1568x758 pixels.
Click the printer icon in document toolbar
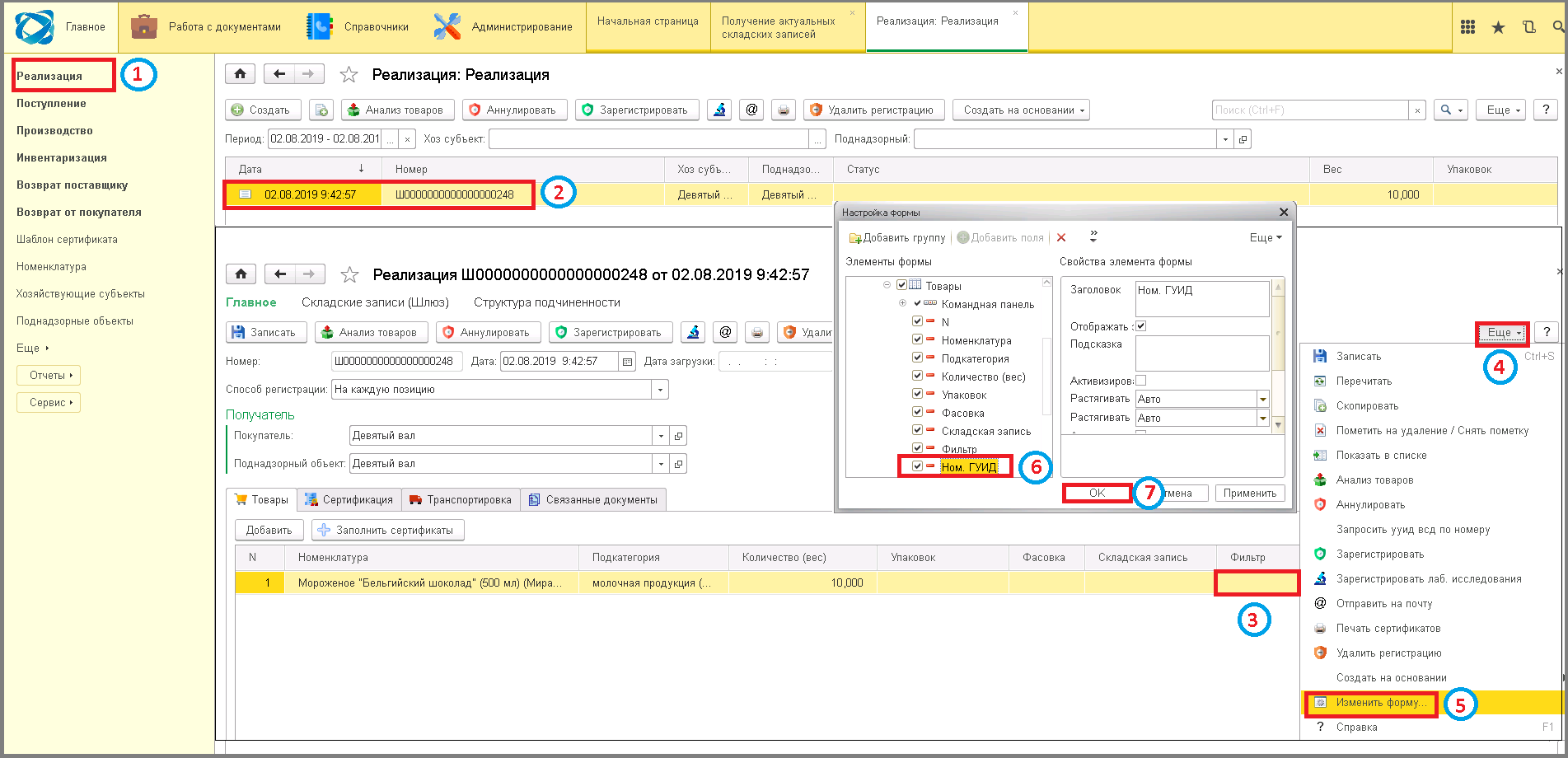click(x=756, y=332)
